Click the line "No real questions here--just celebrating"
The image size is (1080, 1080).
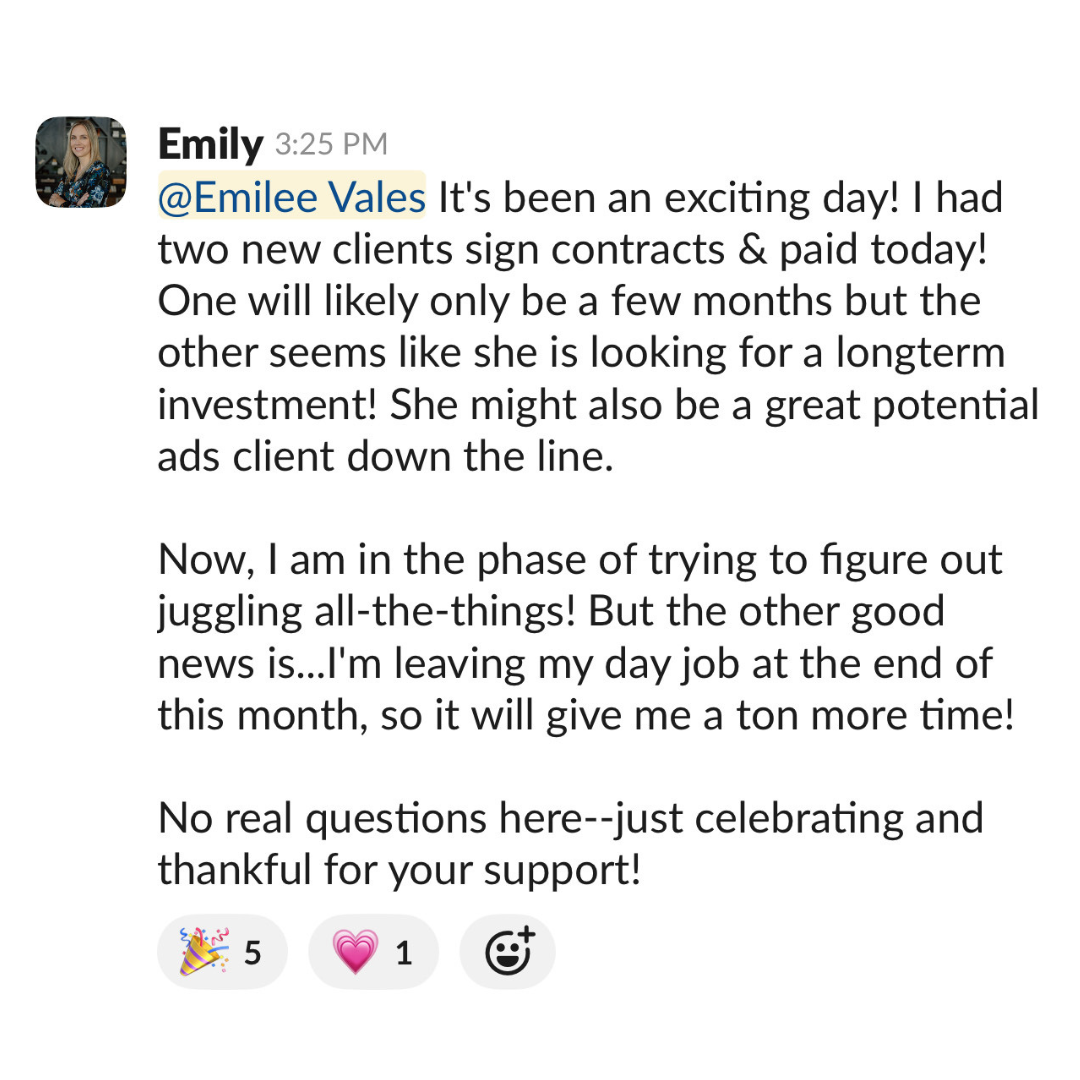click(x=570, y=820)
